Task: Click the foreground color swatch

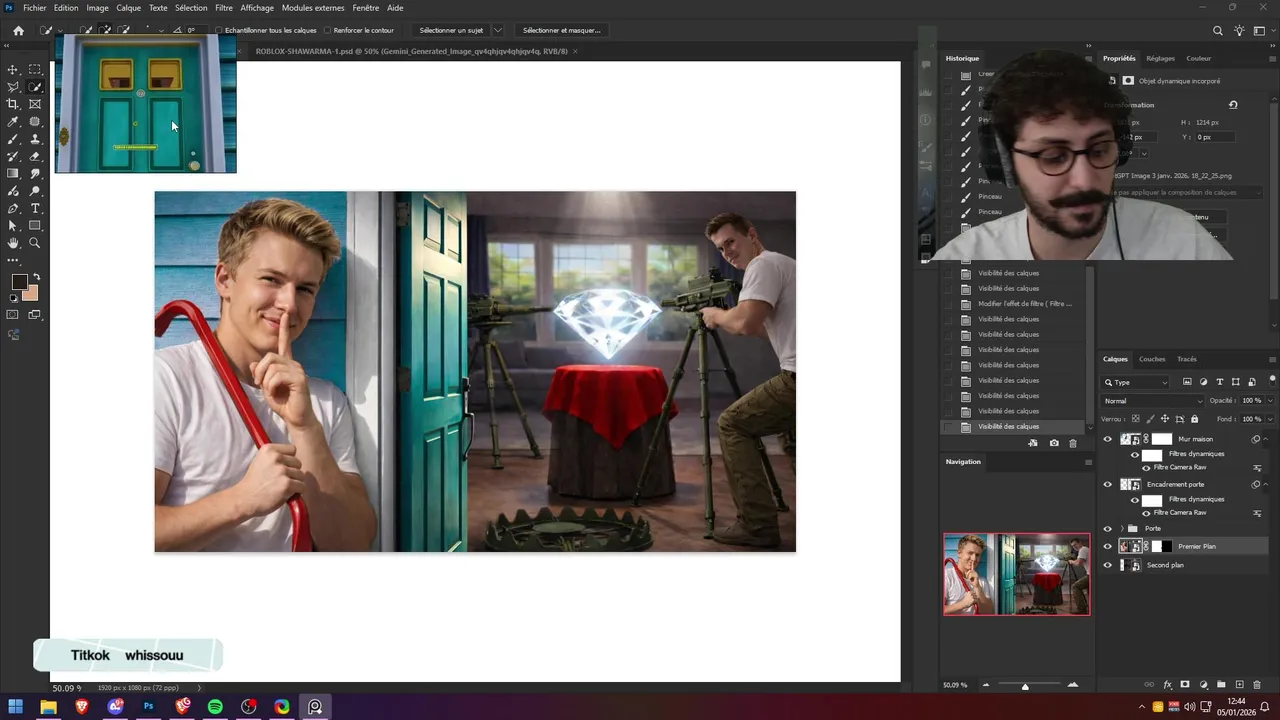Action: pos(19,282)
